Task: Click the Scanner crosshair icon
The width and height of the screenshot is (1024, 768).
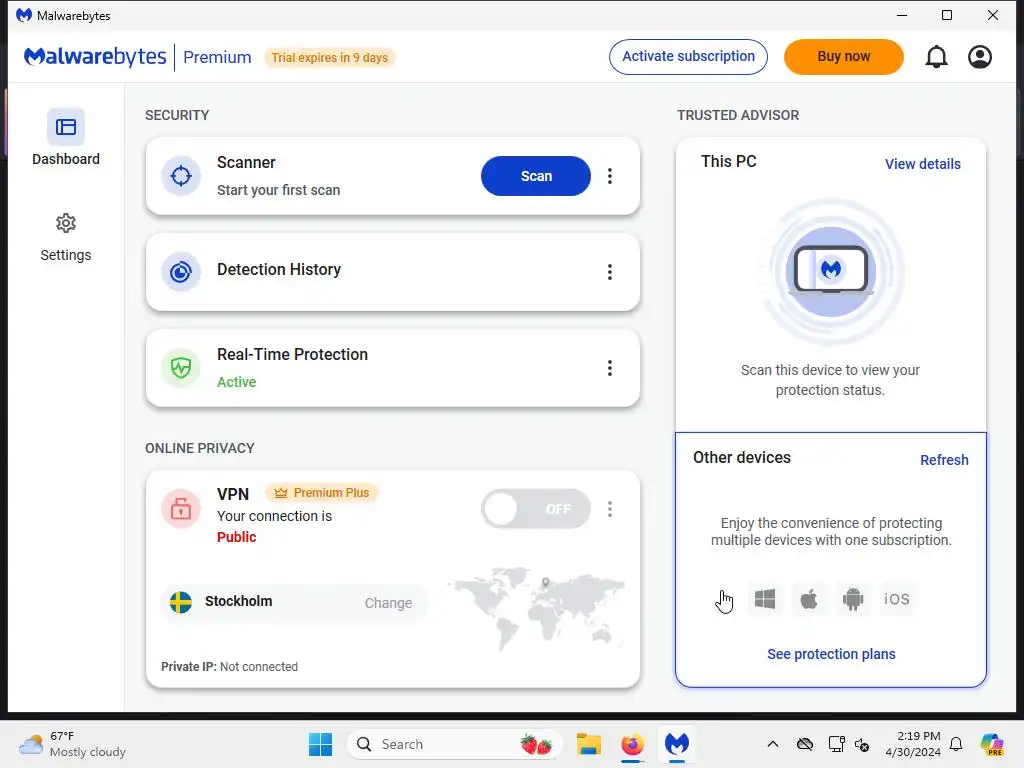Action: pyautogui.click(x=181, y=176)
